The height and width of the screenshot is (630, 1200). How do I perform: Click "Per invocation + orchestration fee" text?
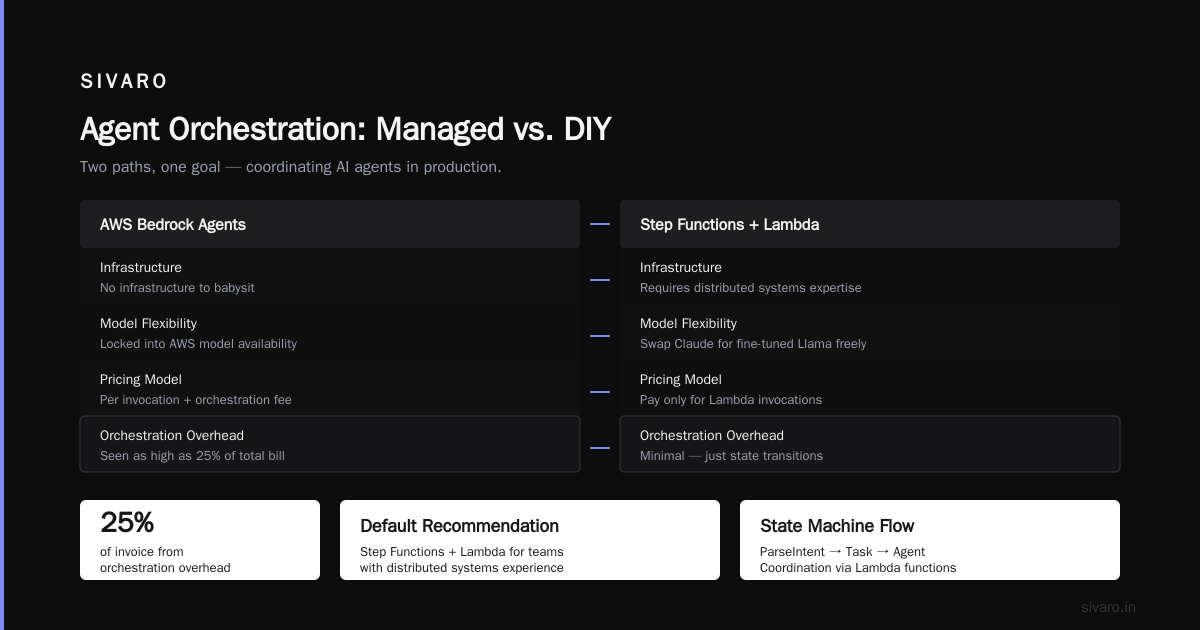[x=196, y=400]
